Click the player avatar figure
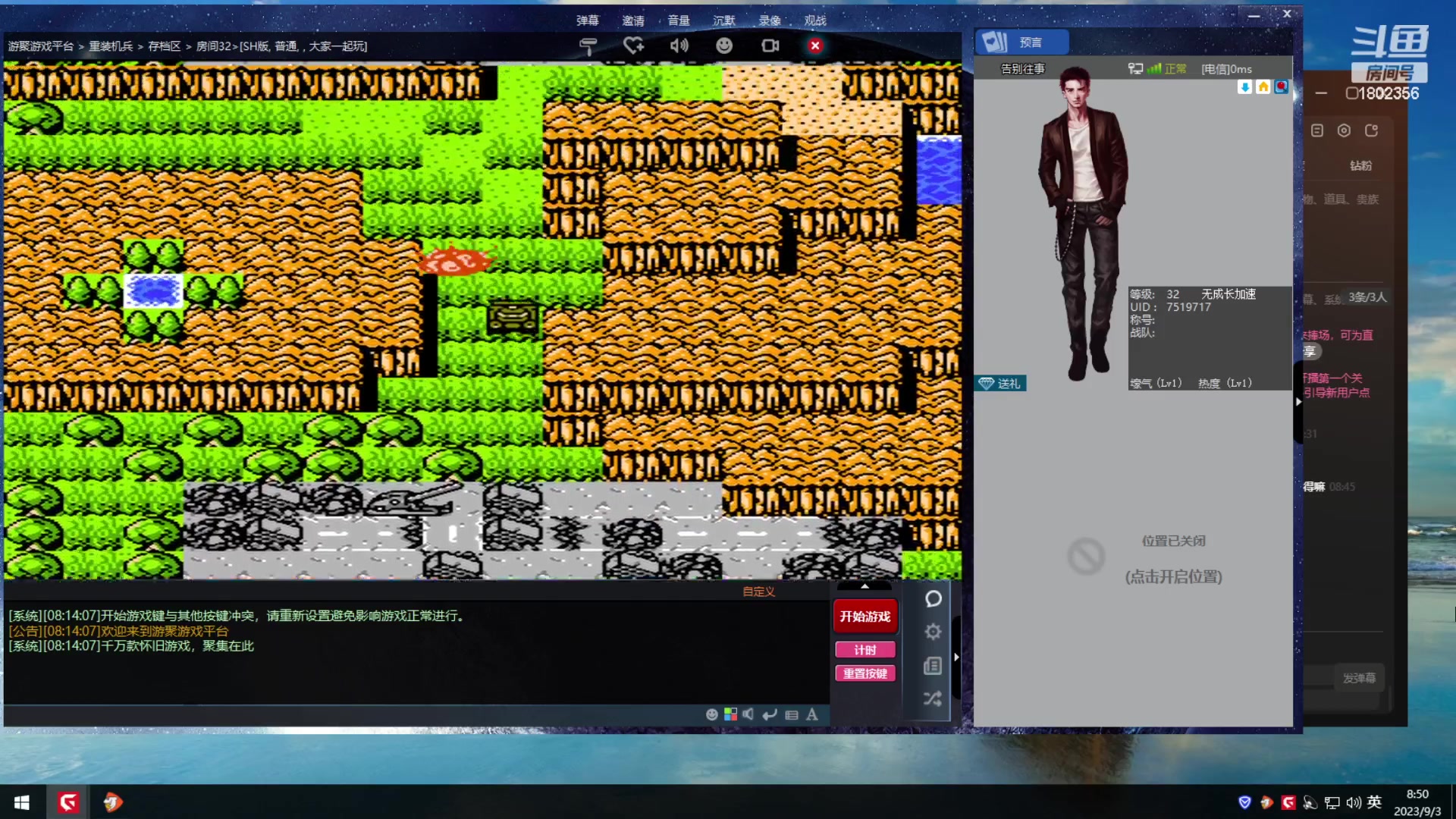Screen dimensions: 1456x819 pyautogui.click(x=1084, y=224)
